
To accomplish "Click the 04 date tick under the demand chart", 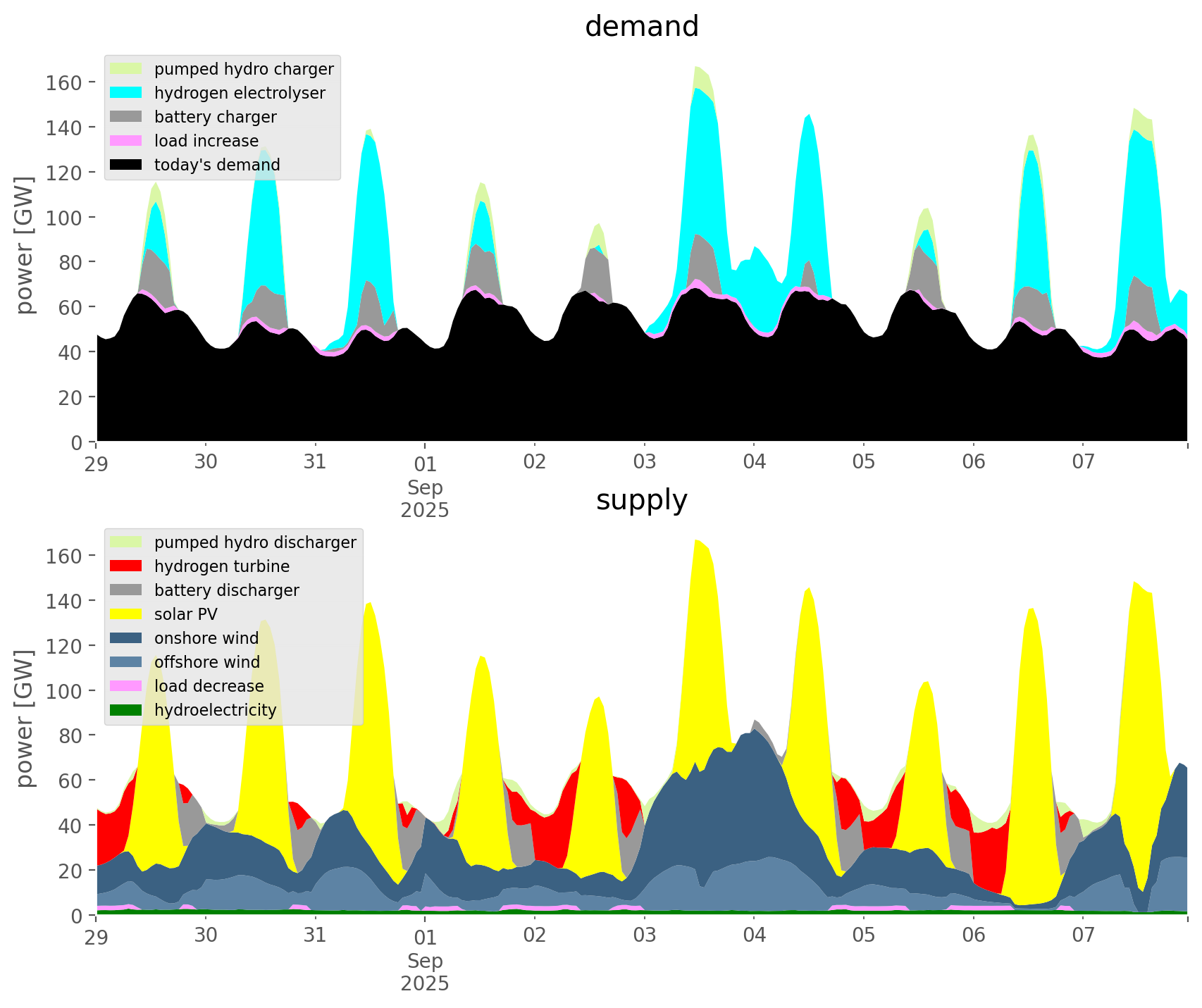I will click(x=754, y=463).
